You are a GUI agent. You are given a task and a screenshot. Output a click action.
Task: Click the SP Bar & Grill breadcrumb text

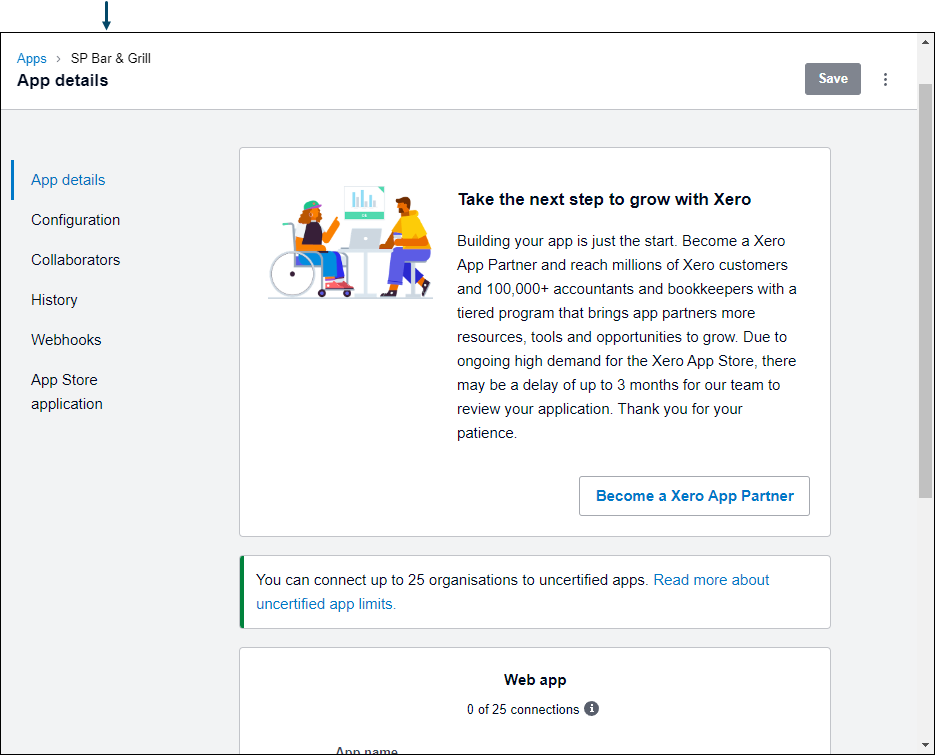[111, 58]
